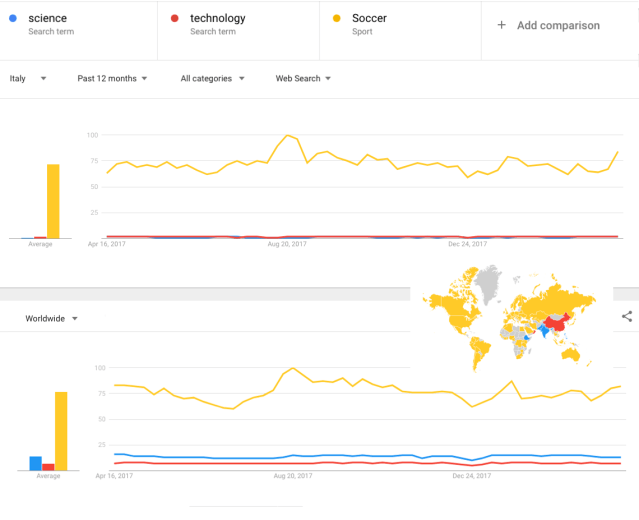Image resolution: width=639 pixels, height=520 pixels.
Task: Click the yellow dot next to Soccer
Action: (x=337, y=18)
